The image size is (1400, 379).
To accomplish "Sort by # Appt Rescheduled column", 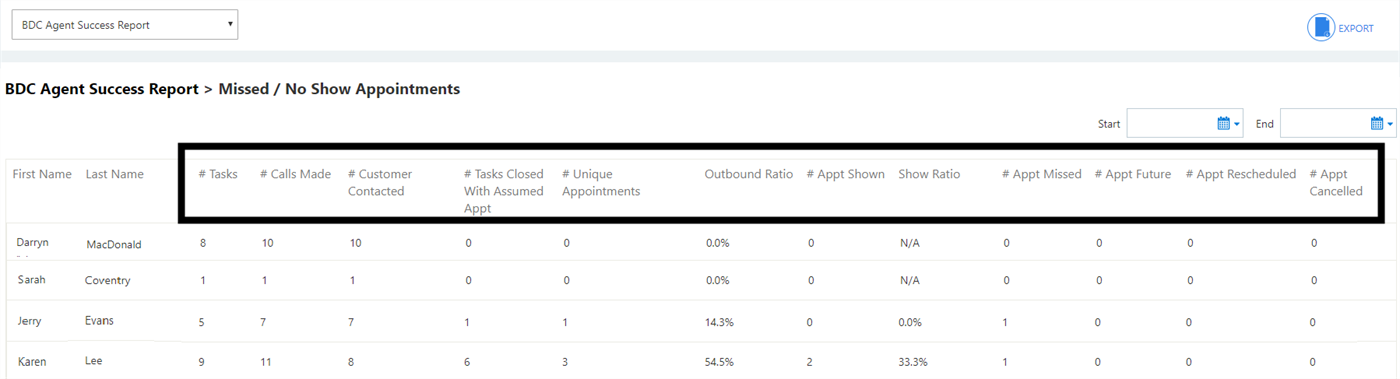I will pos(1241,174).
